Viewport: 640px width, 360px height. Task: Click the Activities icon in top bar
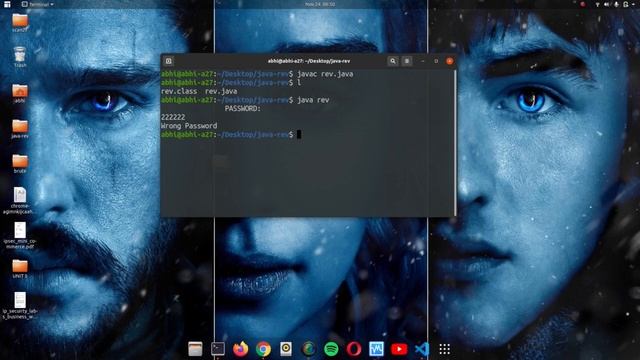click(7, 4)
